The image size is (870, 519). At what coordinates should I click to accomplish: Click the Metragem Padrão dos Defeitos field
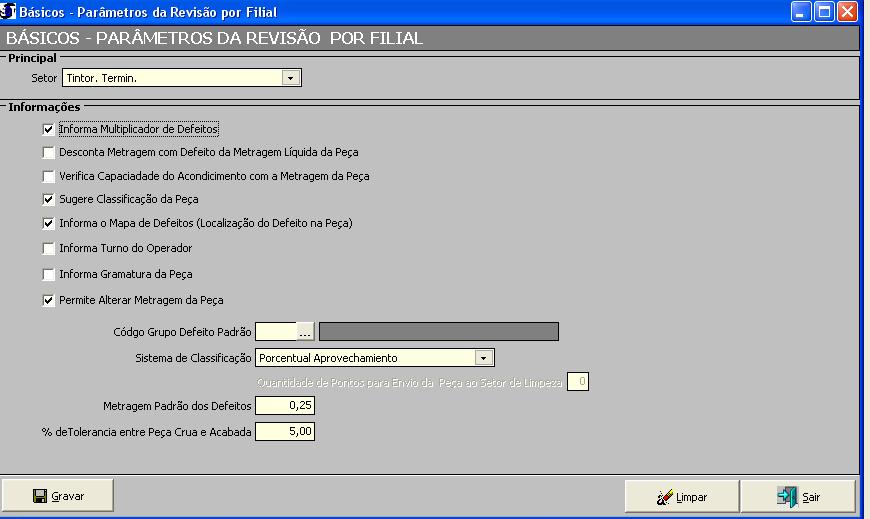click(285, 406)
